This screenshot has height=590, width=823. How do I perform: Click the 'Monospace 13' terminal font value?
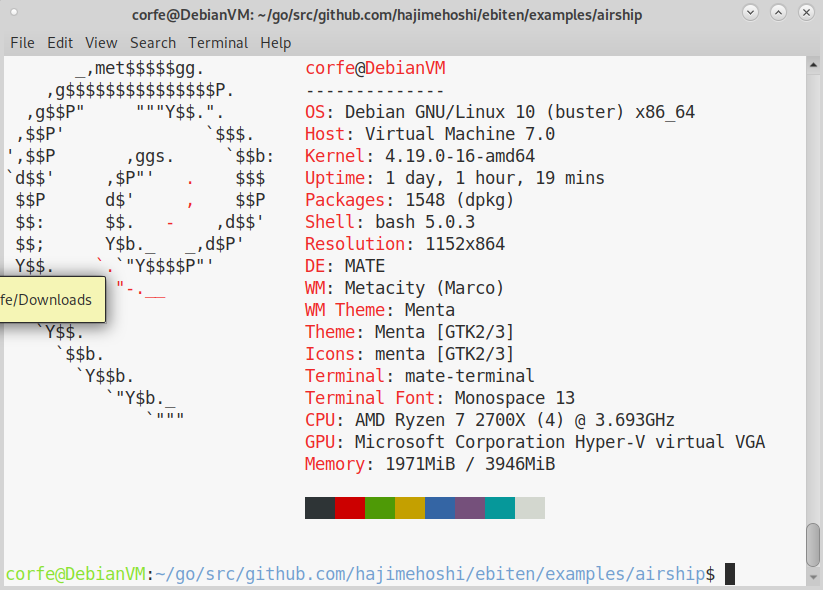pos(515,398)
